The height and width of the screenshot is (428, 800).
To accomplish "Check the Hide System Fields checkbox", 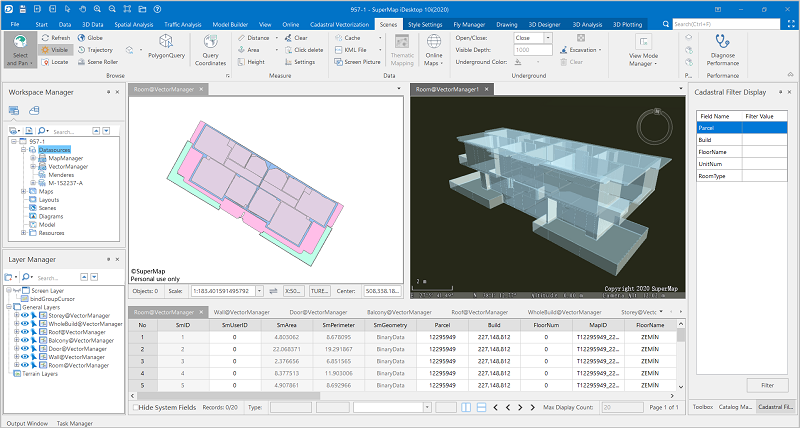I will pos(136,408).
